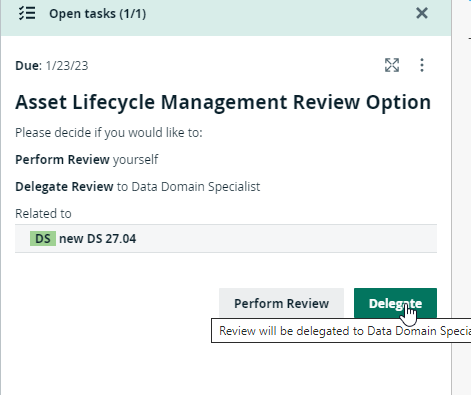
Task: Click the 'Perform Review yourself' description line
Action: [87, 160]
